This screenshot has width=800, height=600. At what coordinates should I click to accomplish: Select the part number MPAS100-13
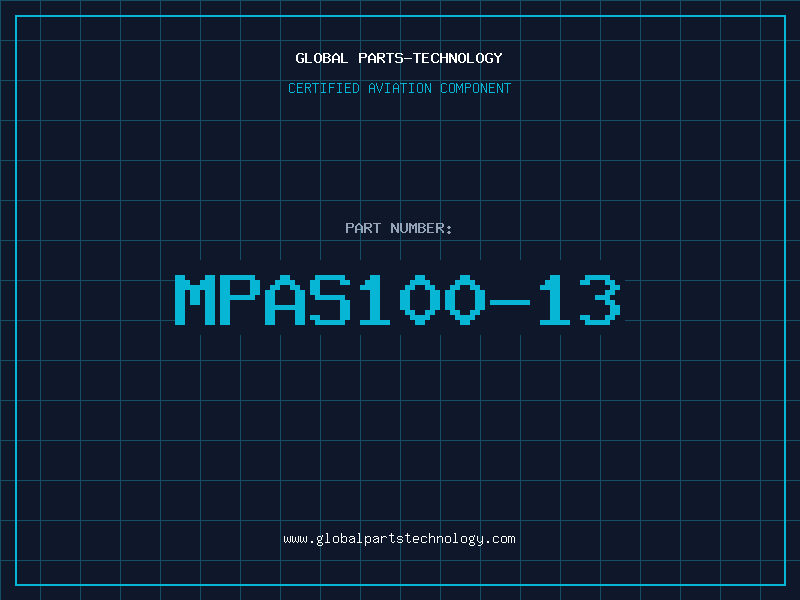398,300
